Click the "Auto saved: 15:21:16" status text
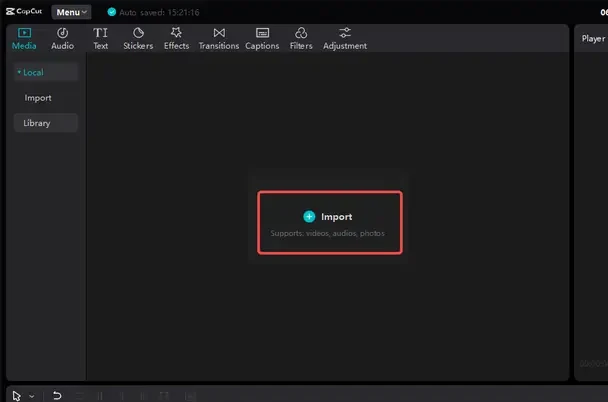The width and height of the screenshot is (608, 402). click(x=159, y=12)
